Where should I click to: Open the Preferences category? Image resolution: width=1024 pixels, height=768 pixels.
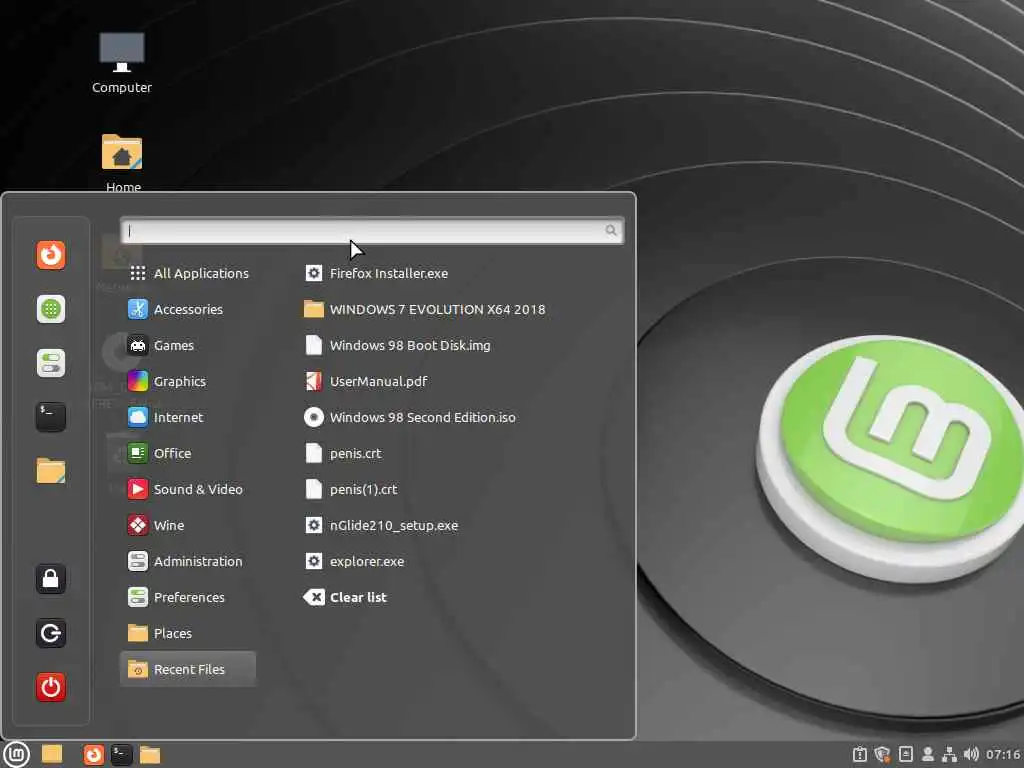click(188, 597)
